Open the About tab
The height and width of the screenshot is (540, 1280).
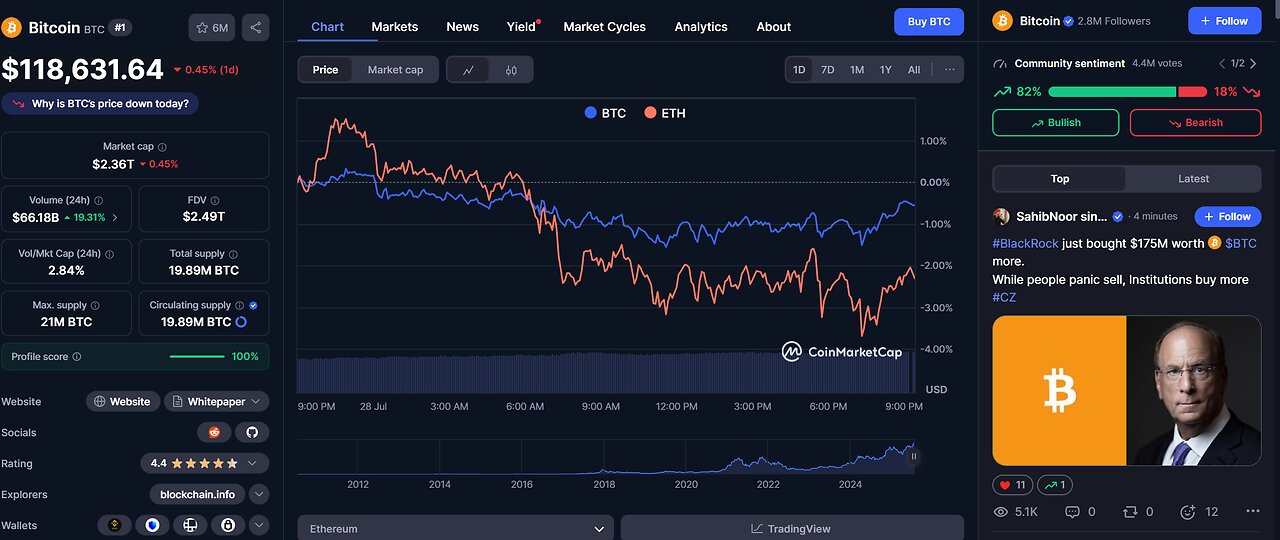click(x=774, y=26)
